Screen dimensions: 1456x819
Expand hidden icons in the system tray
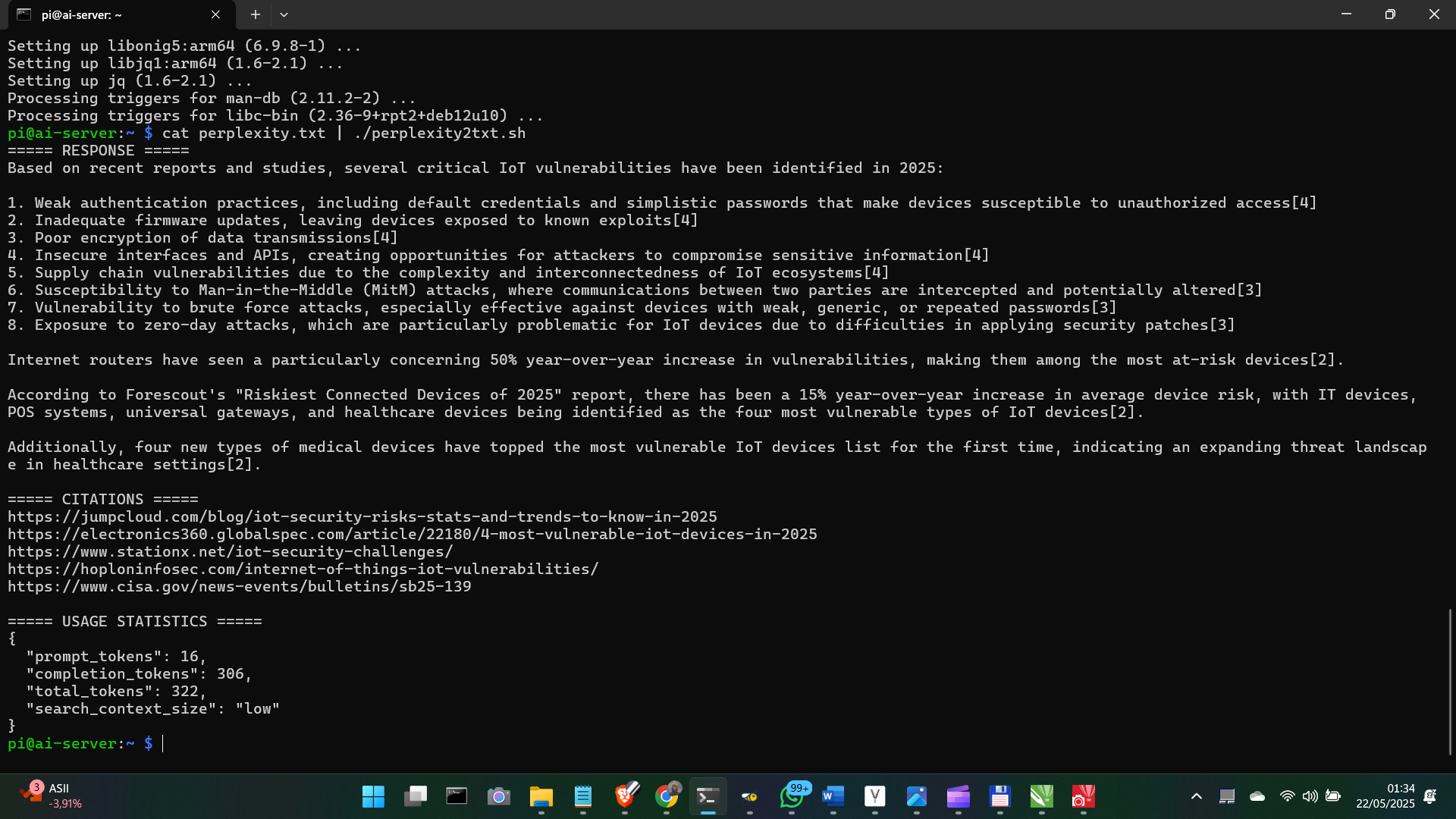click(x=1197, y=796)
